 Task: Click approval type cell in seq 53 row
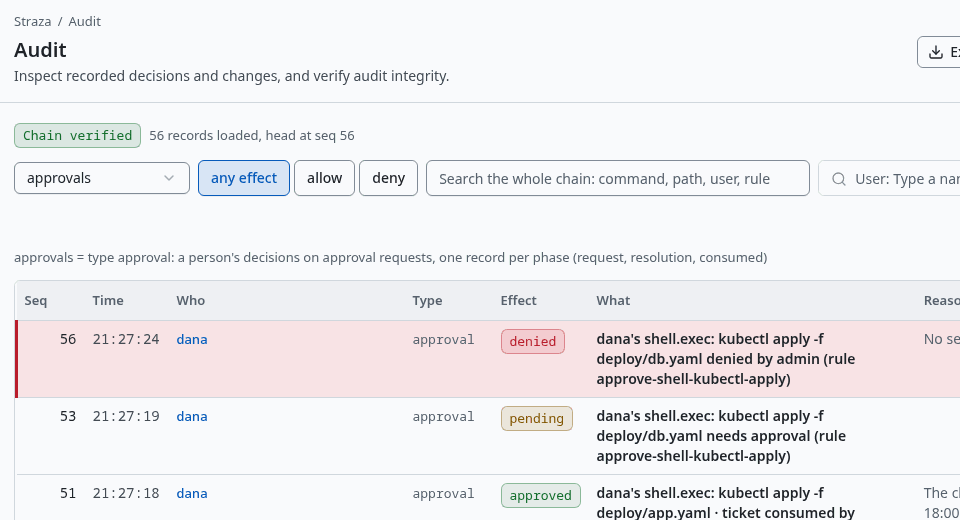443,416
